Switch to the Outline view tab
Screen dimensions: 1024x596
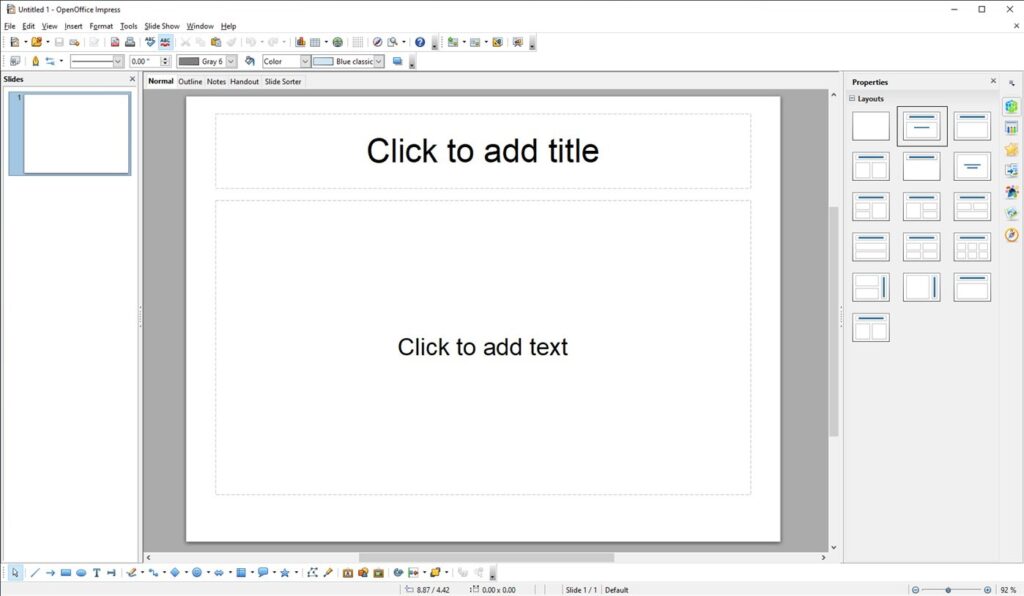190,81
